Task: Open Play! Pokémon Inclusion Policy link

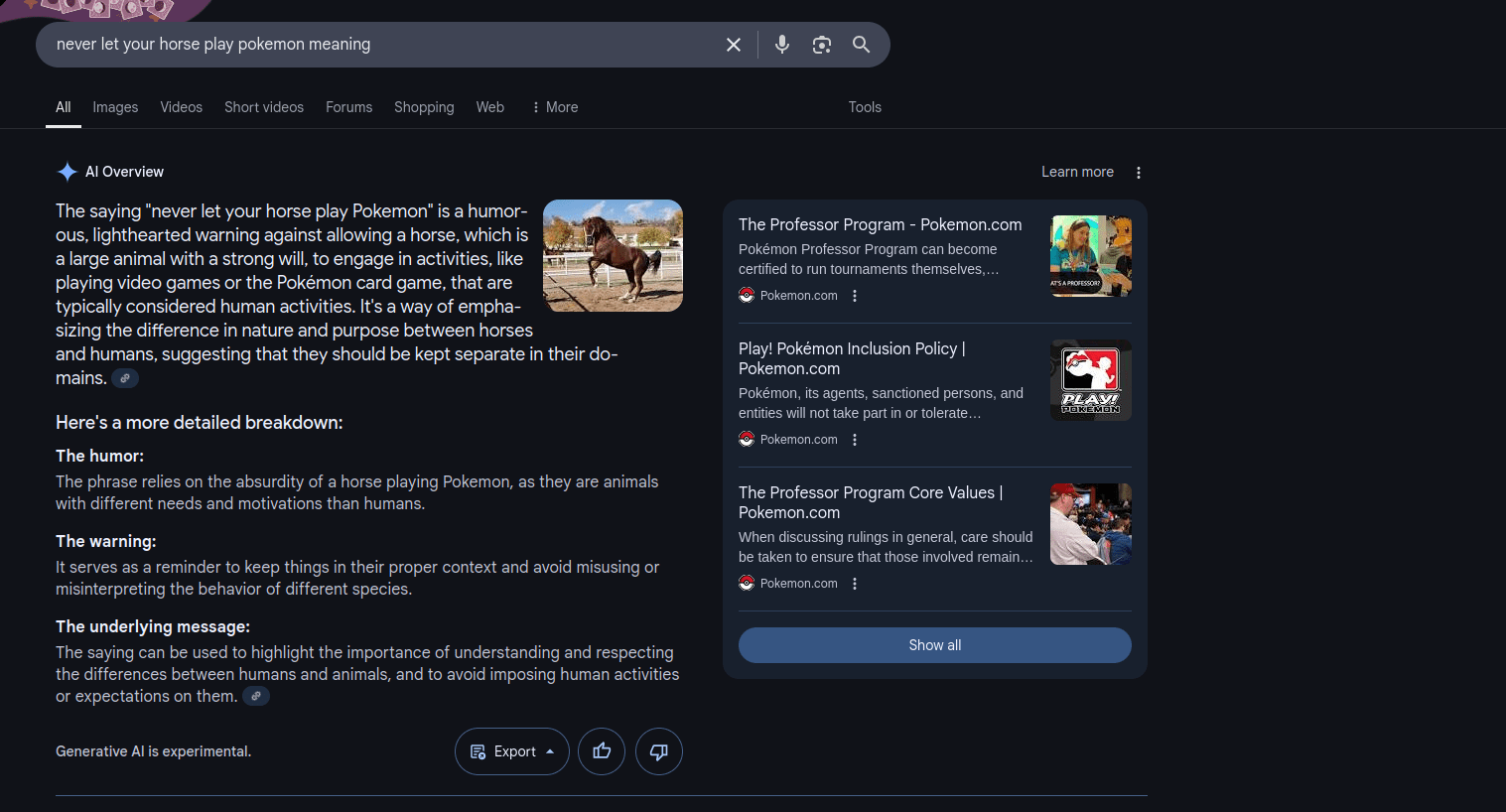Action: point(852,358)
